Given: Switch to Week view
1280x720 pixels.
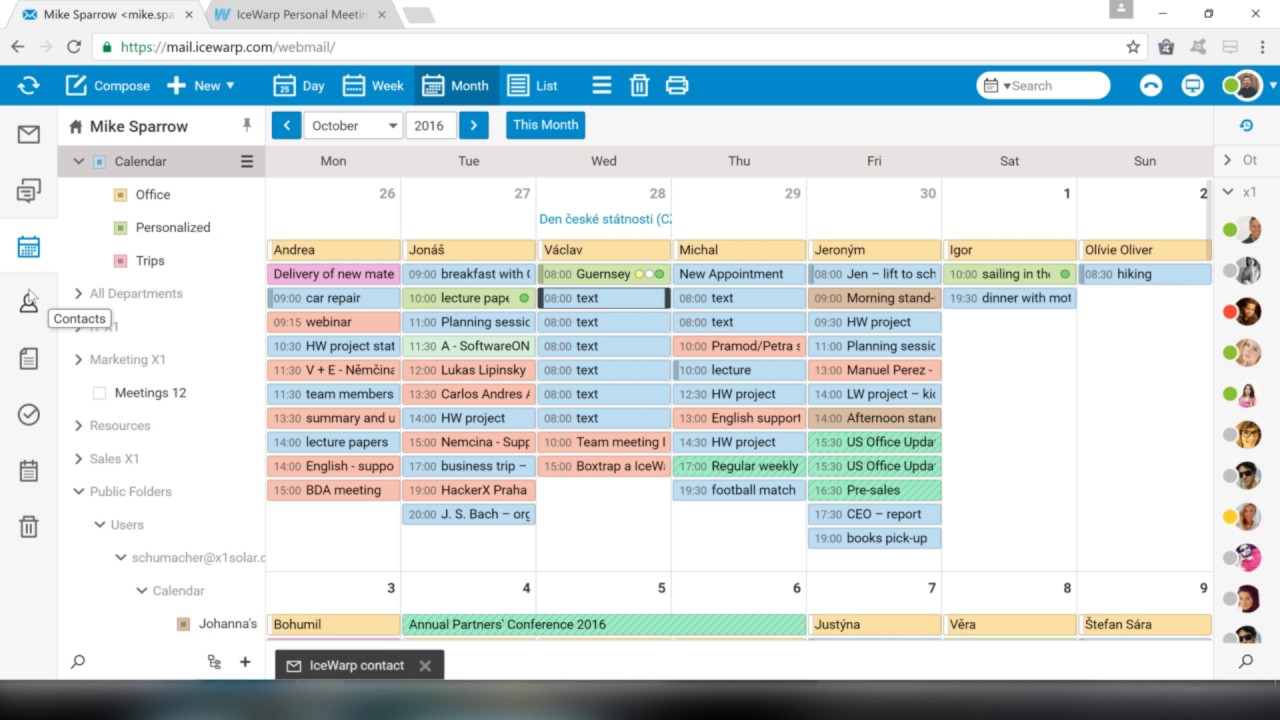Looking at the screenshot, I should click(x=373, y=86).
